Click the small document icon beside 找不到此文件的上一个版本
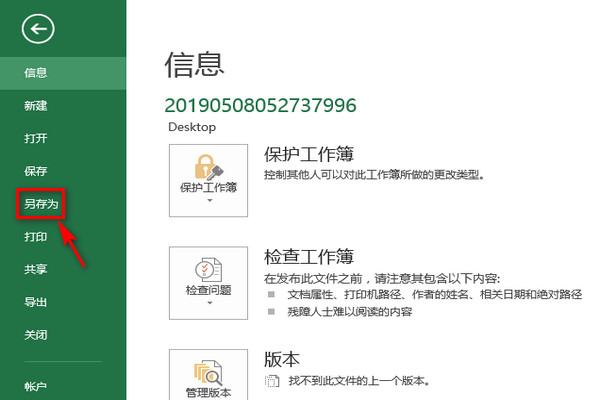 pyautogui.click(x=272, y=381)
